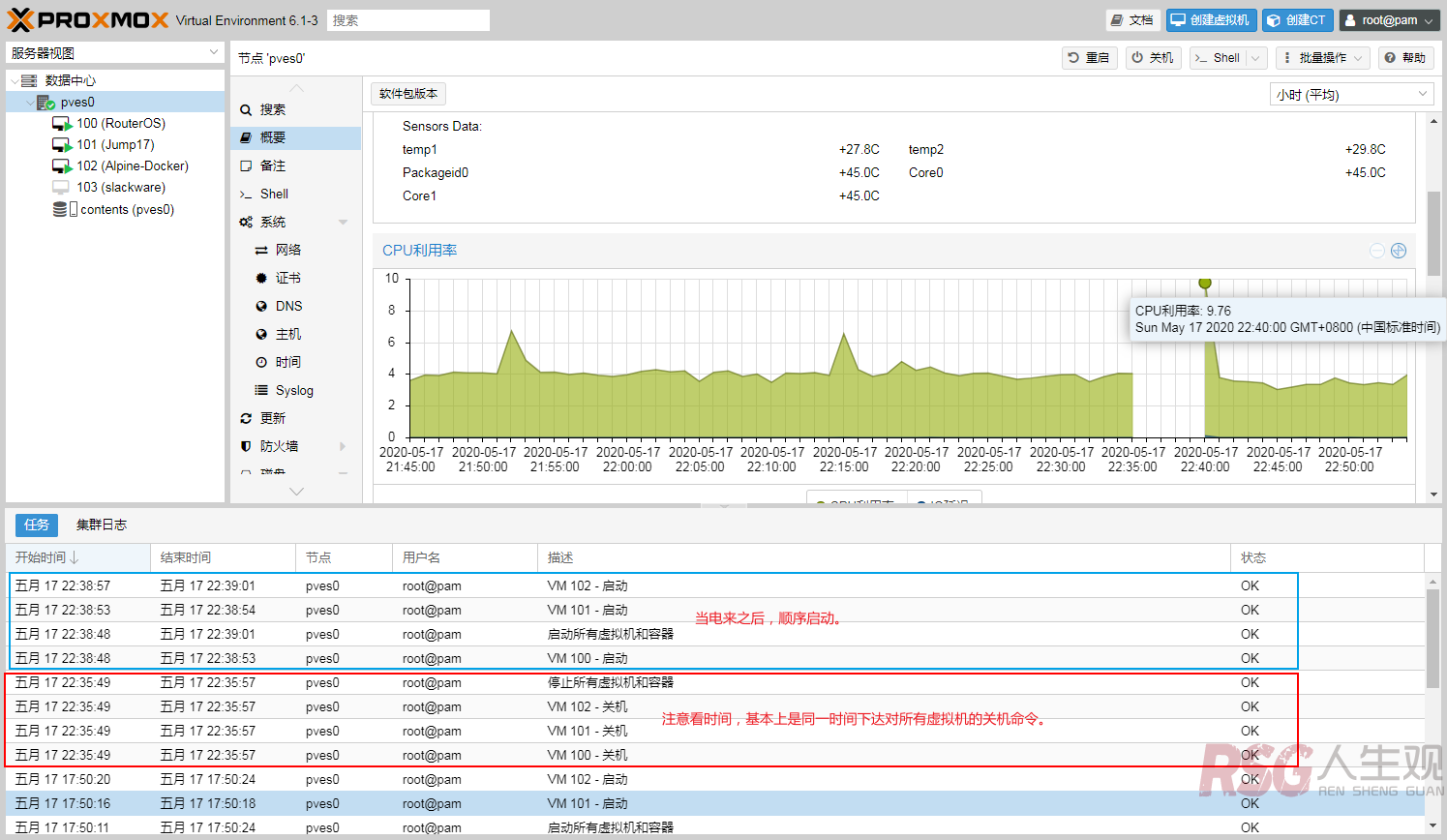Click the 重启 reboot button
This screenshot has width=1447, height=840.
1089,58
